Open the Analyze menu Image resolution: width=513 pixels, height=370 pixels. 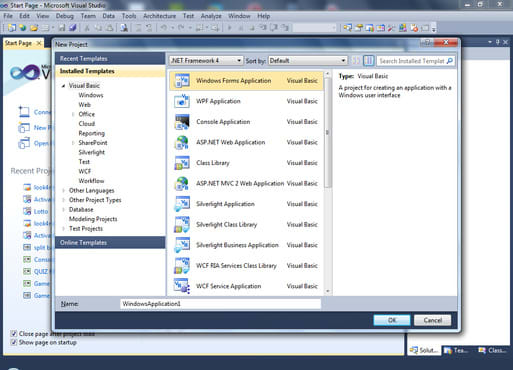tap(211, 16)
